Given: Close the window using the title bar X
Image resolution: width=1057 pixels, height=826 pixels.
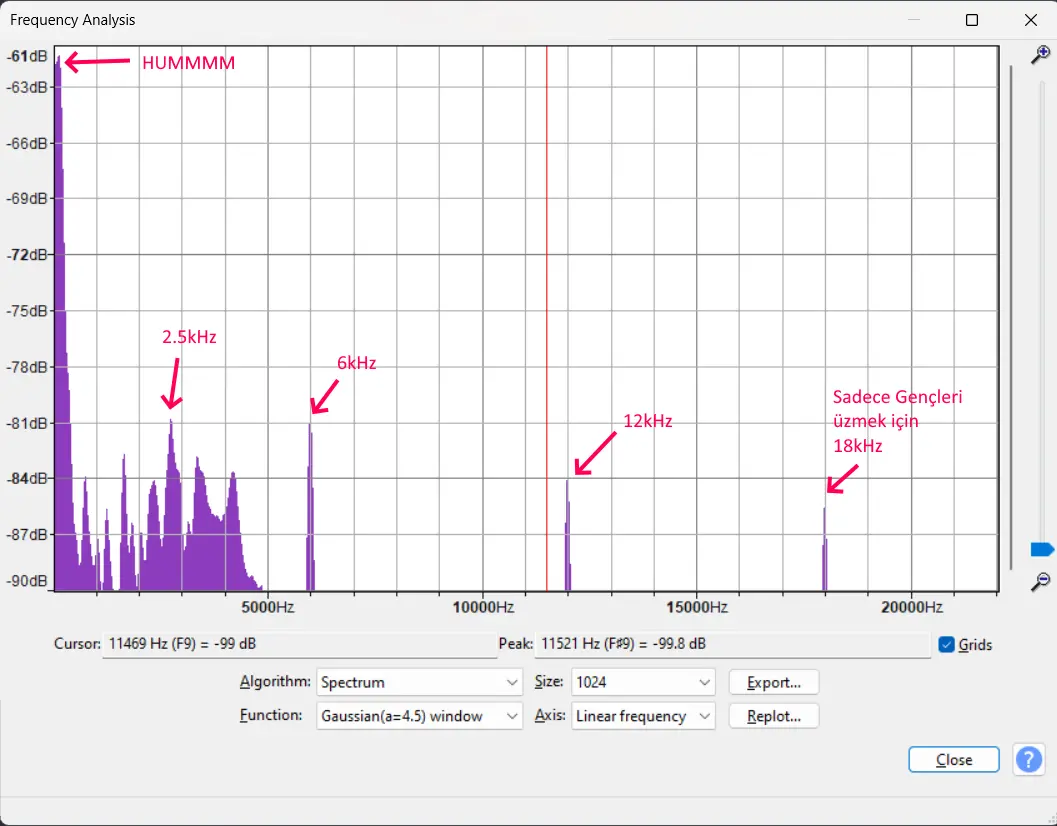Looking at the screenshot, I should 1030,20.
